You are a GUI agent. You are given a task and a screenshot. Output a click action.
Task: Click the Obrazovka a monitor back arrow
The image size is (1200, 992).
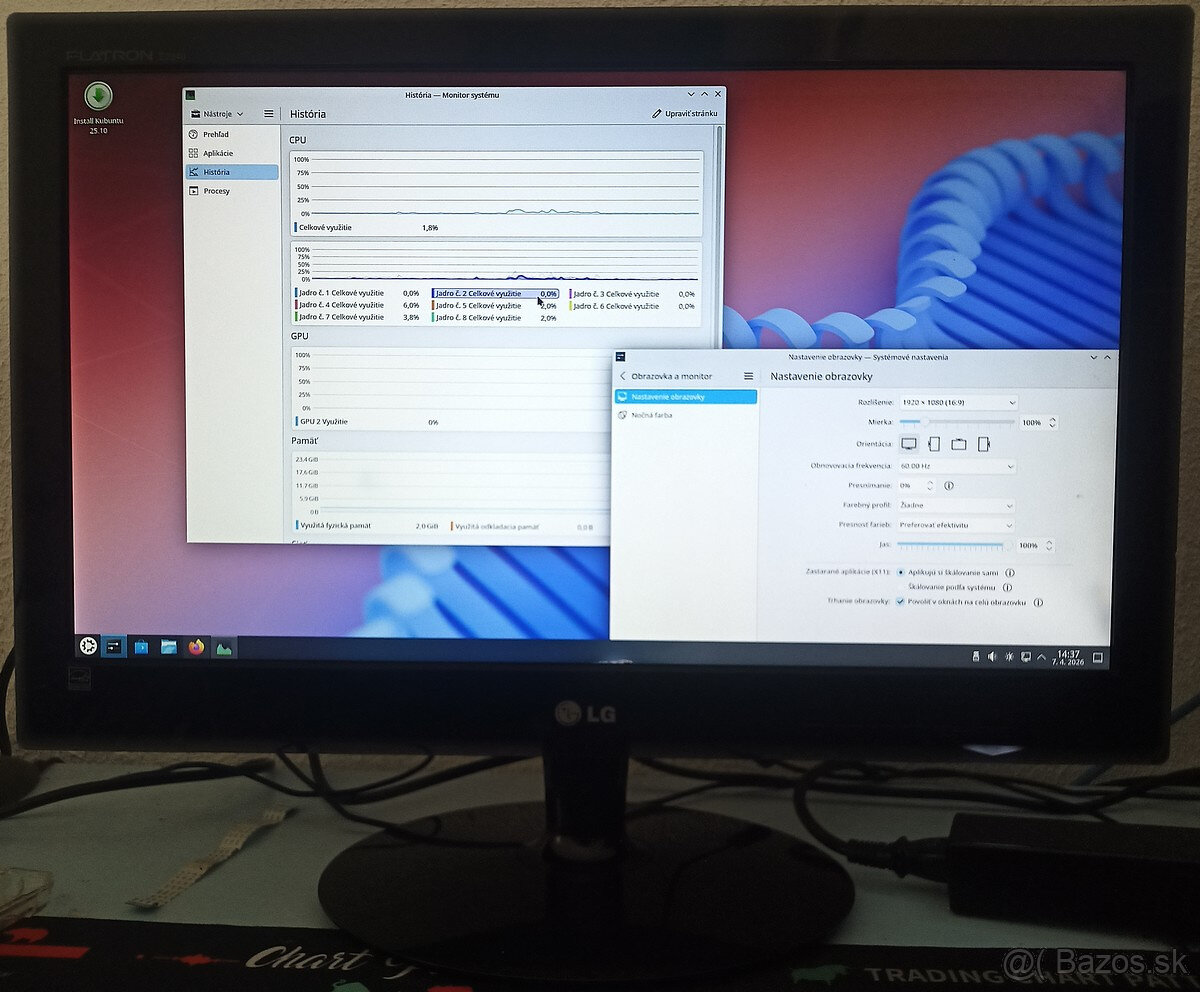click(x=621, y=376)
